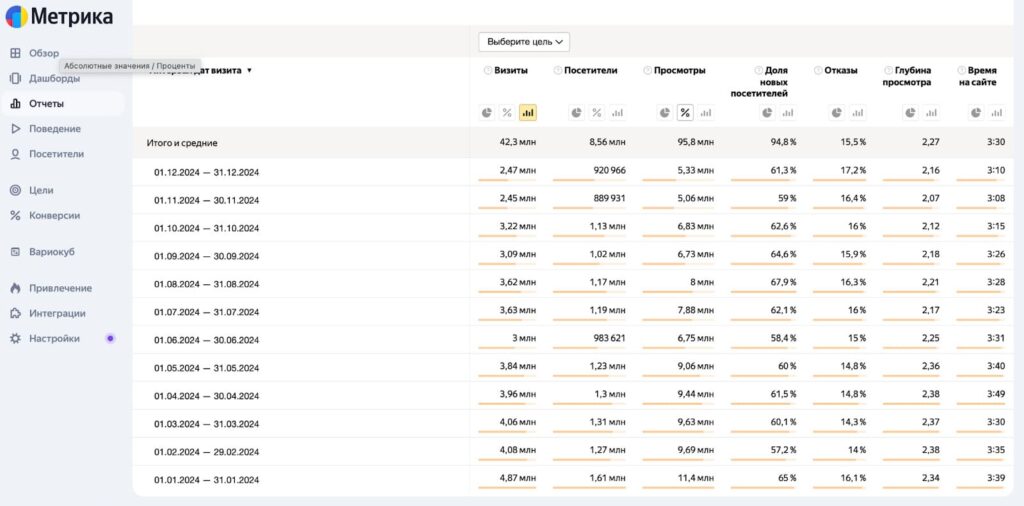Image resolution: width=1024 pixels, height=506 pixels.
Task: Open grouping dropdown arrow after 'дат визита'
Action: point(249,71)
